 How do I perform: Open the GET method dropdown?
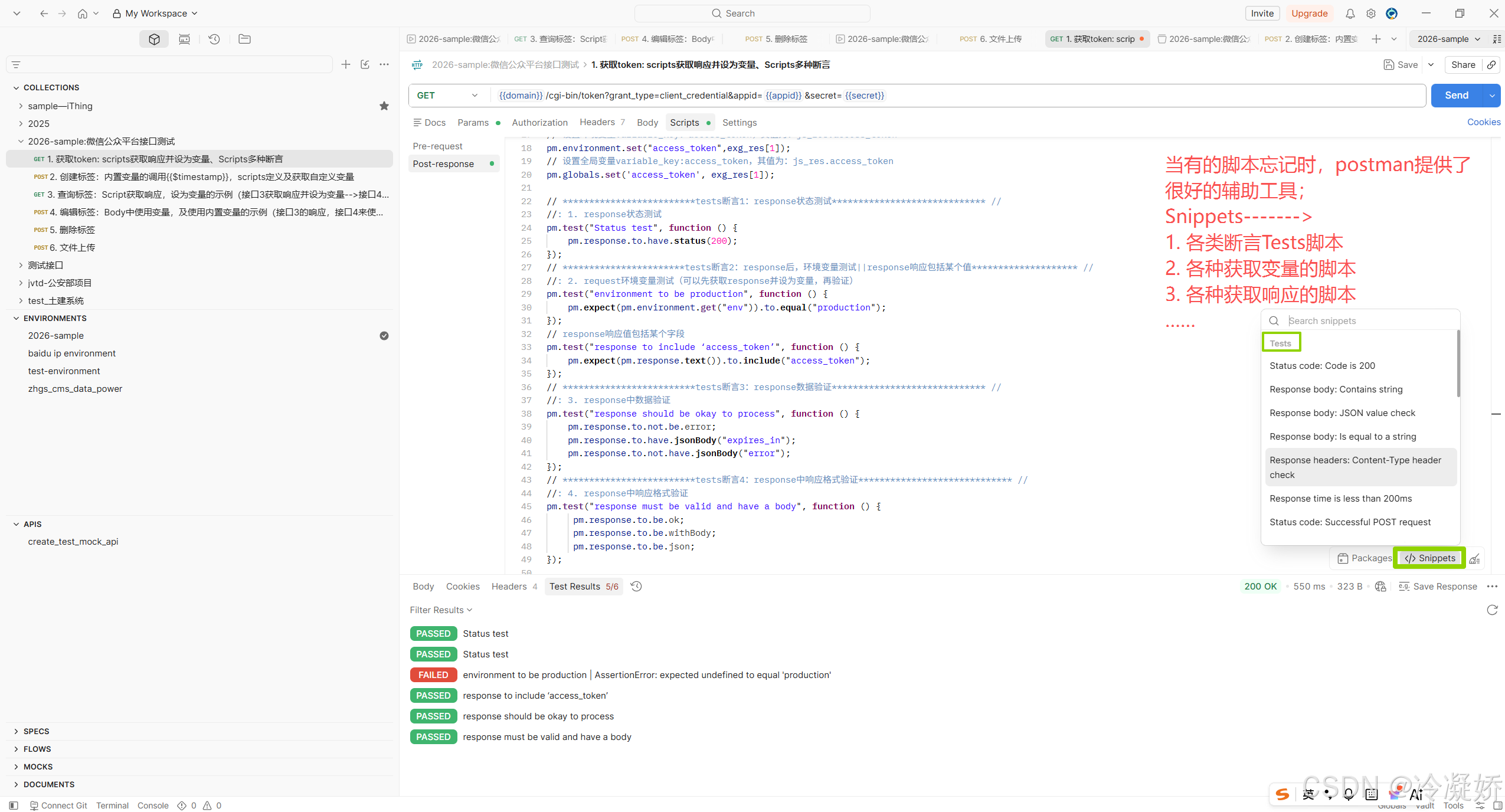pyautogui.click(x=448, y=96)
